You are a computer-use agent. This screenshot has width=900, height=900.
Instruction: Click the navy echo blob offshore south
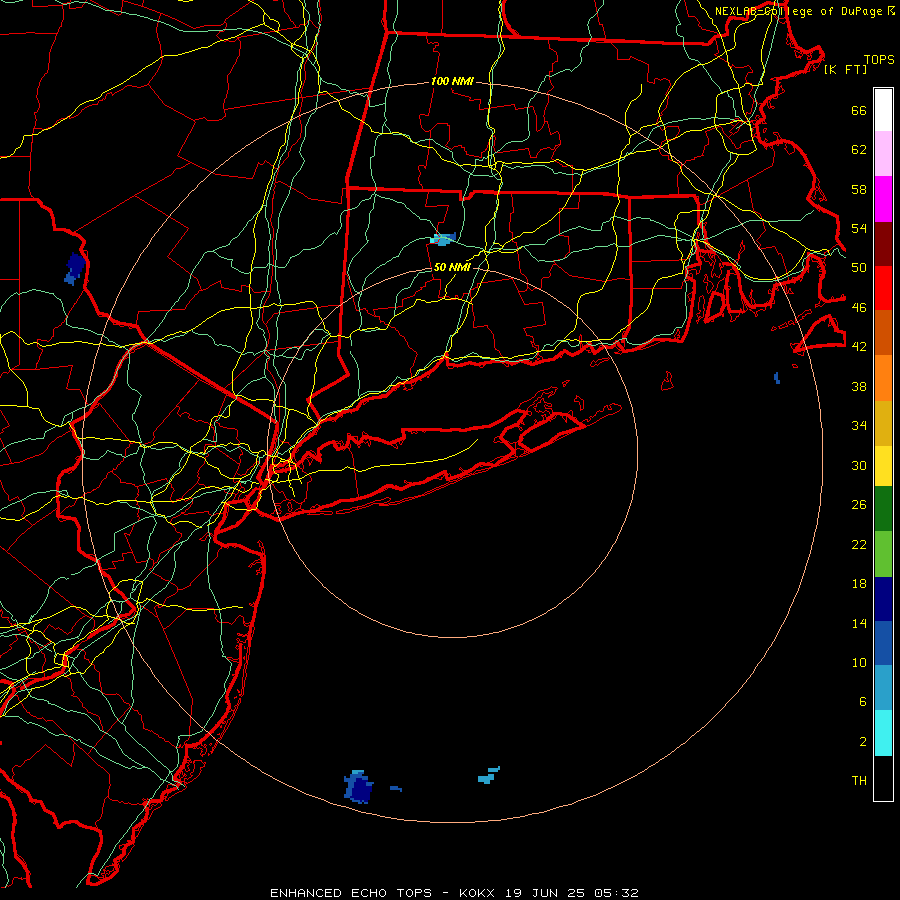(x=359, y=787)
